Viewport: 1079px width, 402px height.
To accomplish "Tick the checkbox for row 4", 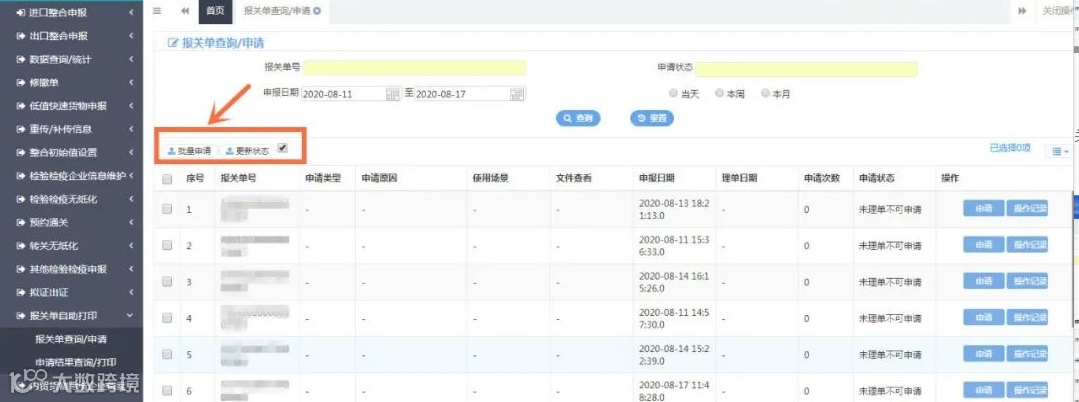I will pyautogui.click(x=167, y=318).
